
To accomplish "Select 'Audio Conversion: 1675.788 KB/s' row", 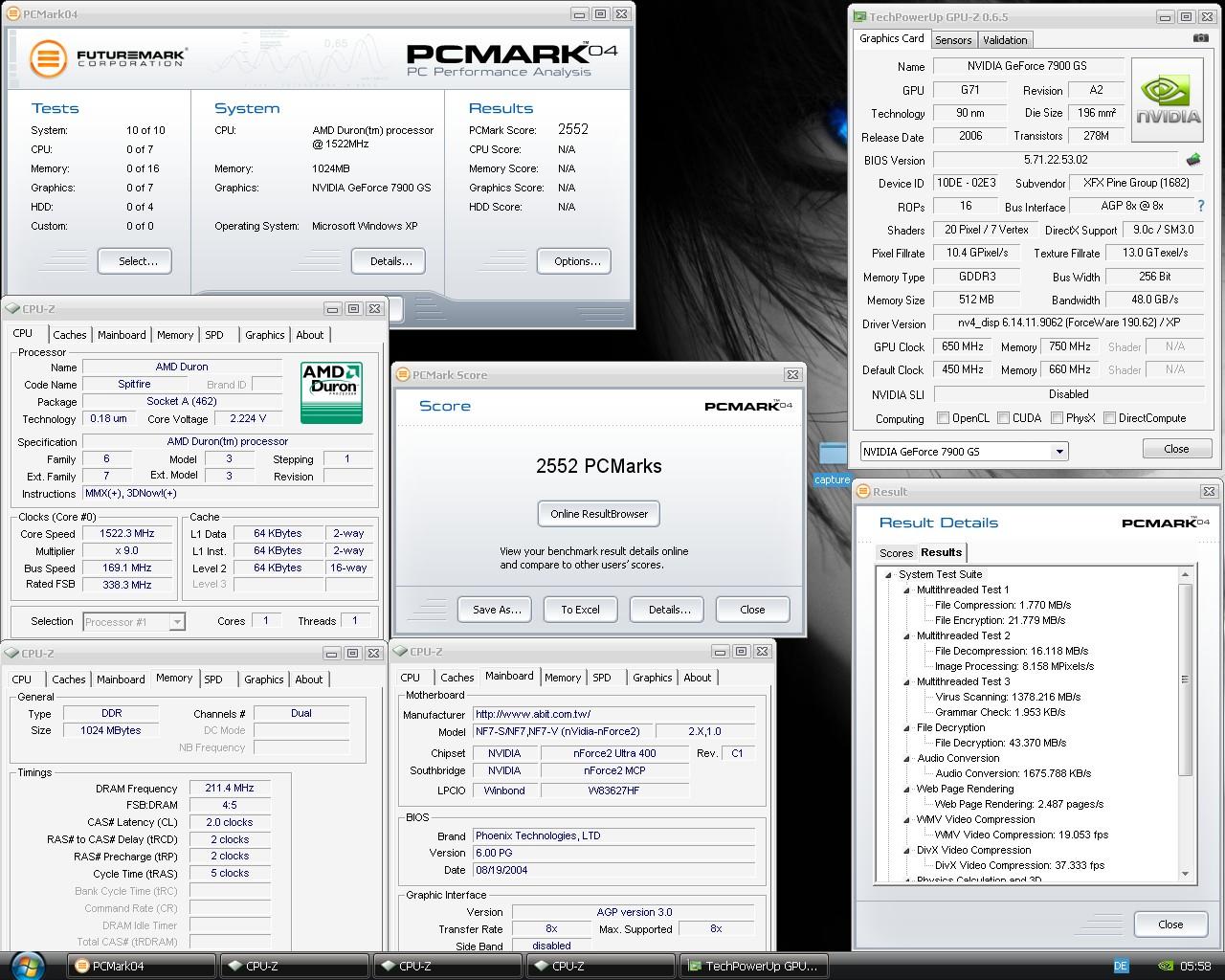I will tap(1013, 773).
